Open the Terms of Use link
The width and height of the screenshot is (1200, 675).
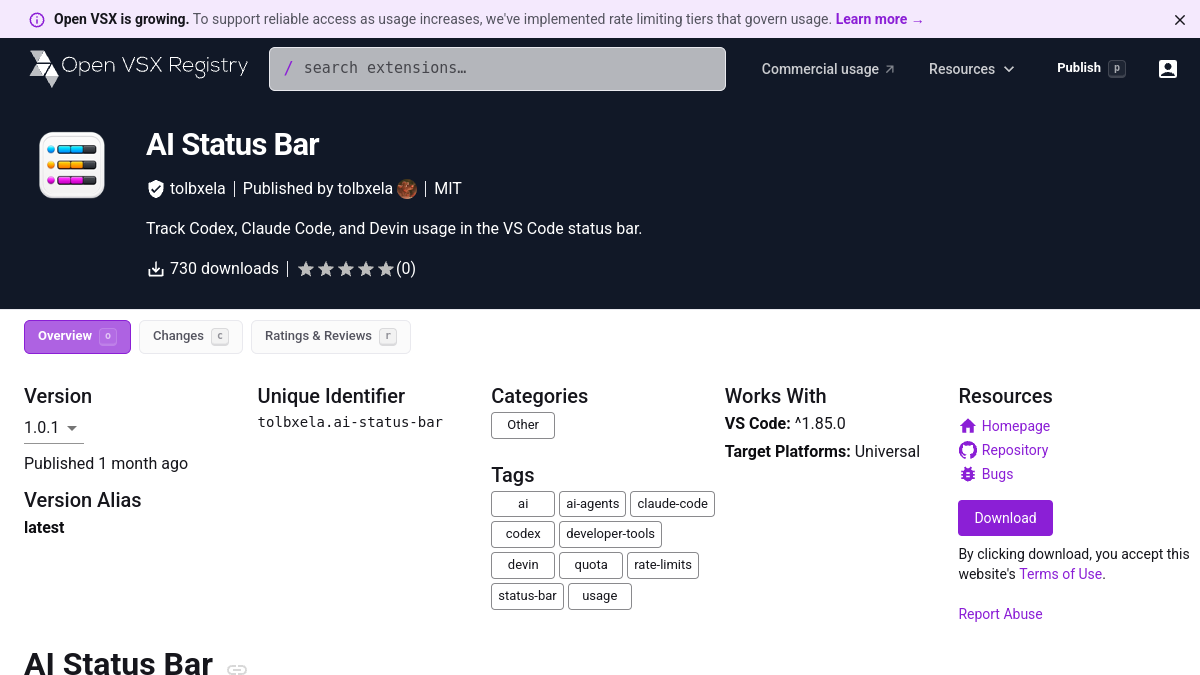tap(1061, 574)
